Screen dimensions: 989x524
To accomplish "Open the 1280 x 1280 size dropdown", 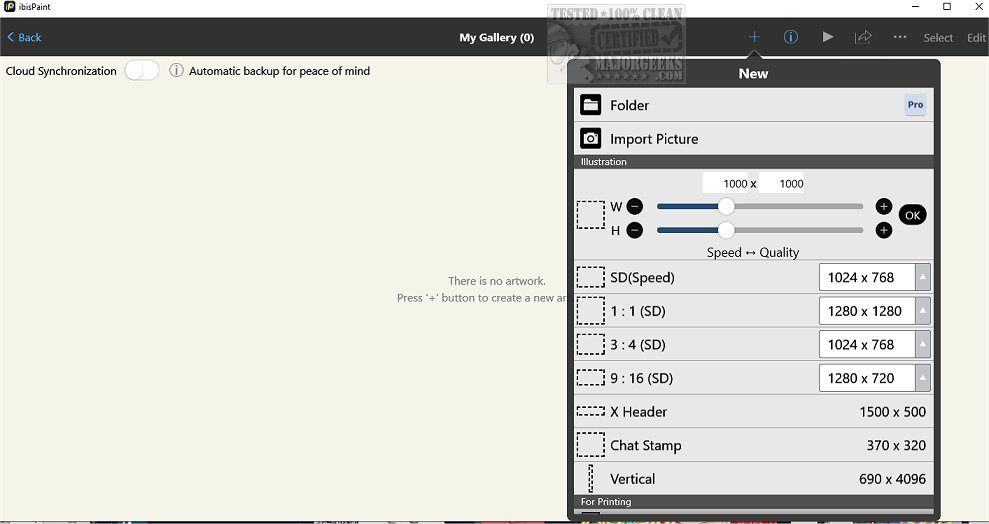I will (x=874, y=311).
